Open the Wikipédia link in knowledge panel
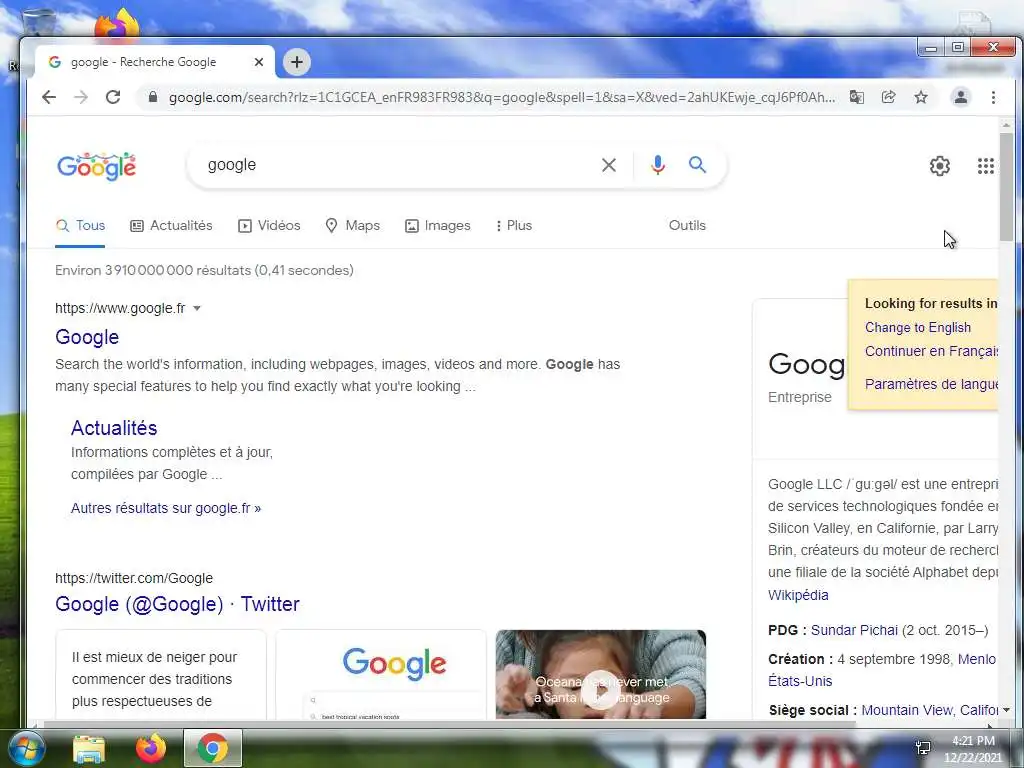This screenshot has height=768, width=1024. tap(798, 595)
